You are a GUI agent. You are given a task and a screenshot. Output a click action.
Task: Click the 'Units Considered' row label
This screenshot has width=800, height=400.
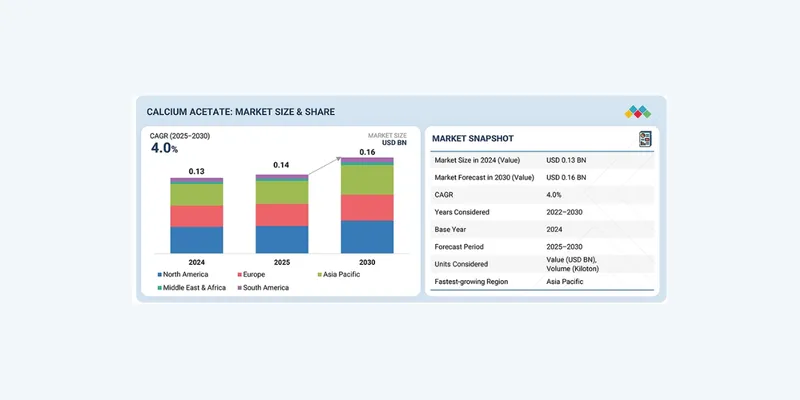pyautogui.click(x=461, y=264)
